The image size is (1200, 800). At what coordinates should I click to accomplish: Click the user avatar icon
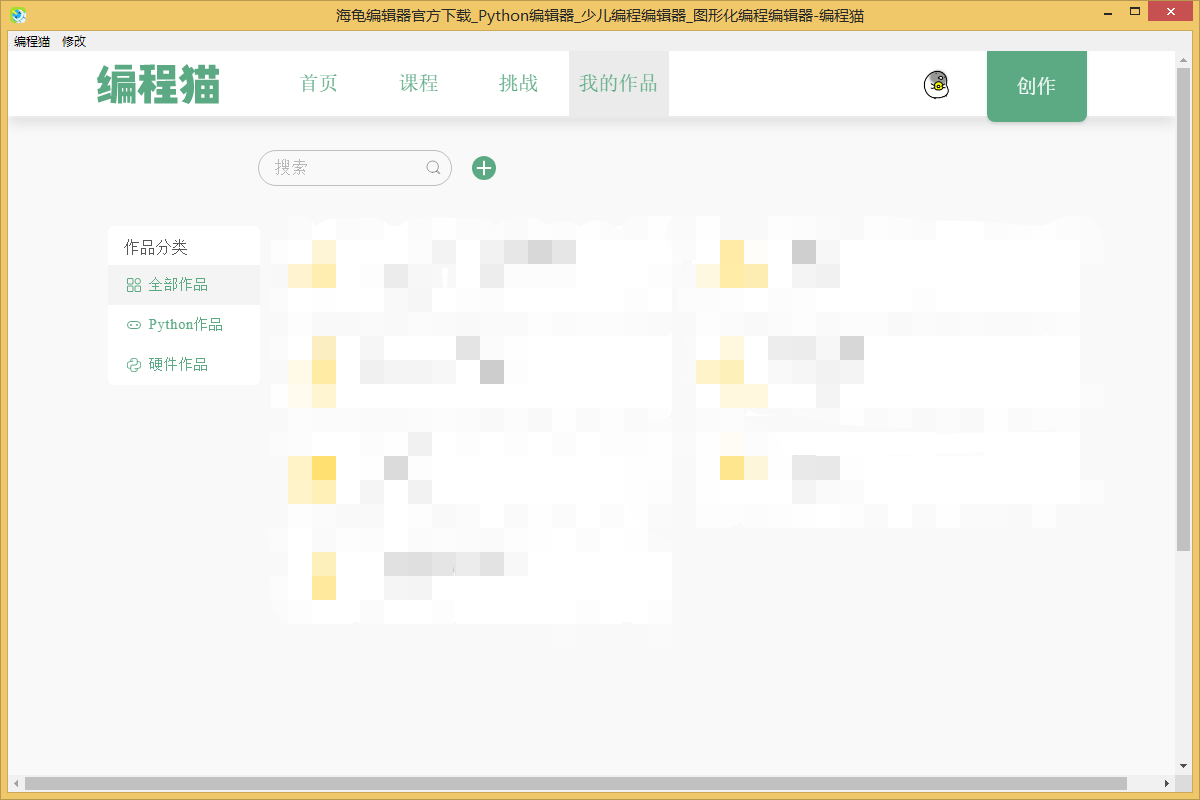click(x=936, y=85)
